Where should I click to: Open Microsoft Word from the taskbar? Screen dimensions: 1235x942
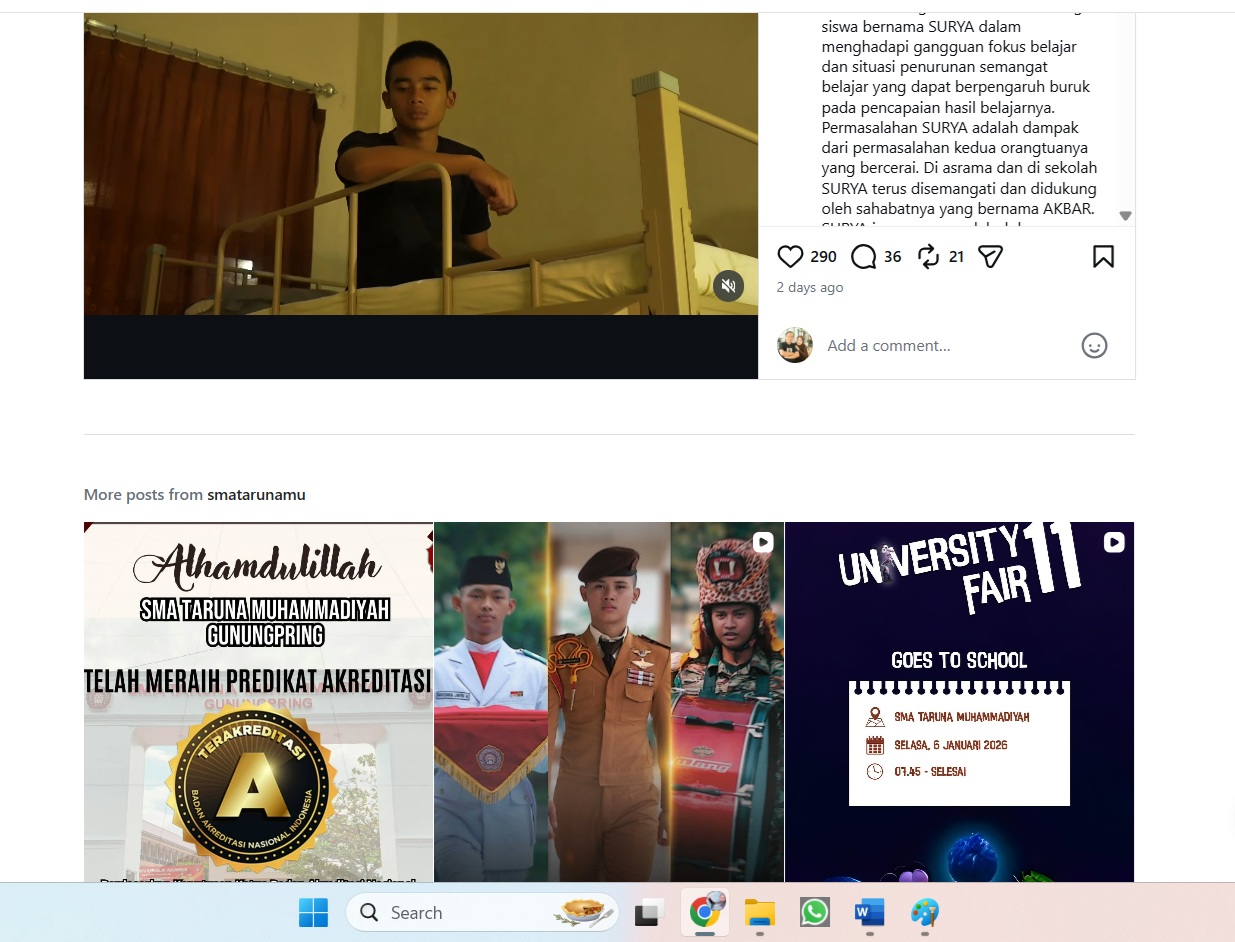point(870,912)
